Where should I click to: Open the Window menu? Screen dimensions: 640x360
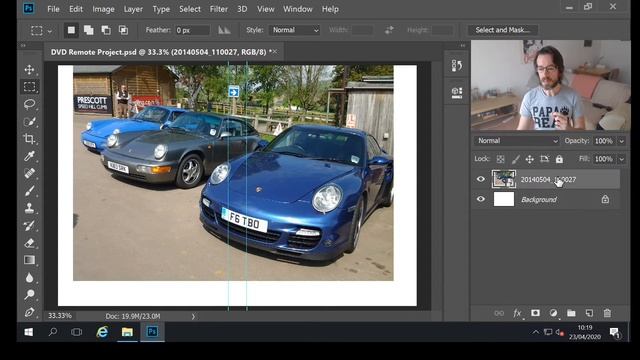click(x=298, y=9)
